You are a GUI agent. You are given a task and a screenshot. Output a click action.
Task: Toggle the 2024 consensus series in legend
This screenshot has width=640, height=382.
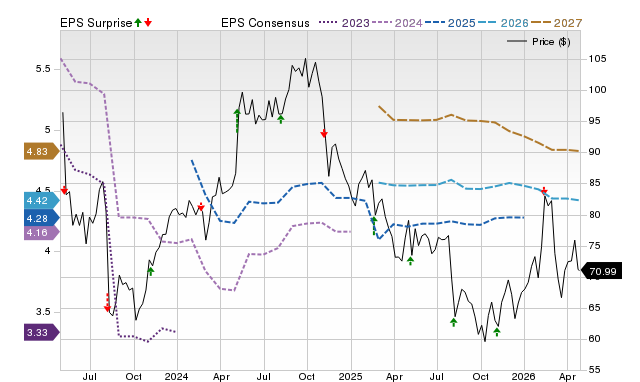(397, 23)
